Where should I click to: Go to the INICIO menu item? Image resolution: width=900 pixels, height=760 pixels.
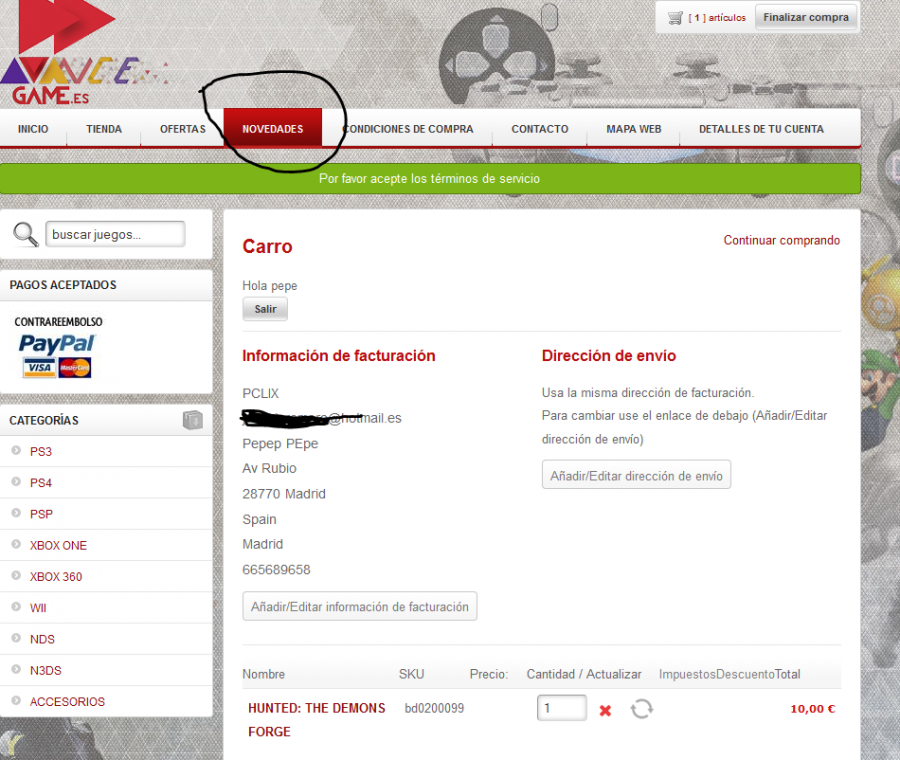[x=33, y=129]
